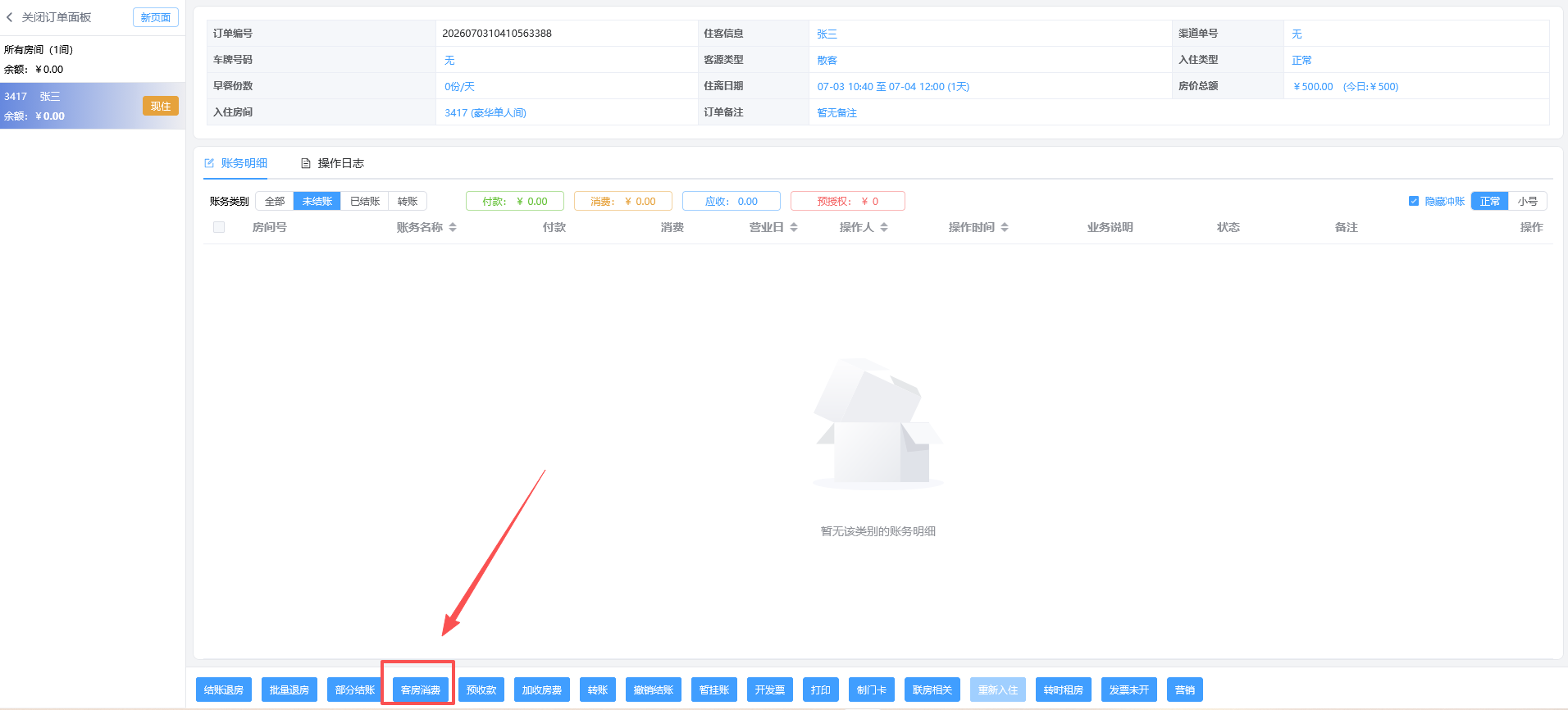1568x710 pixels.
Task: Click the stay date range 07-03 10:40 link
Action: [x=893, y=86]
